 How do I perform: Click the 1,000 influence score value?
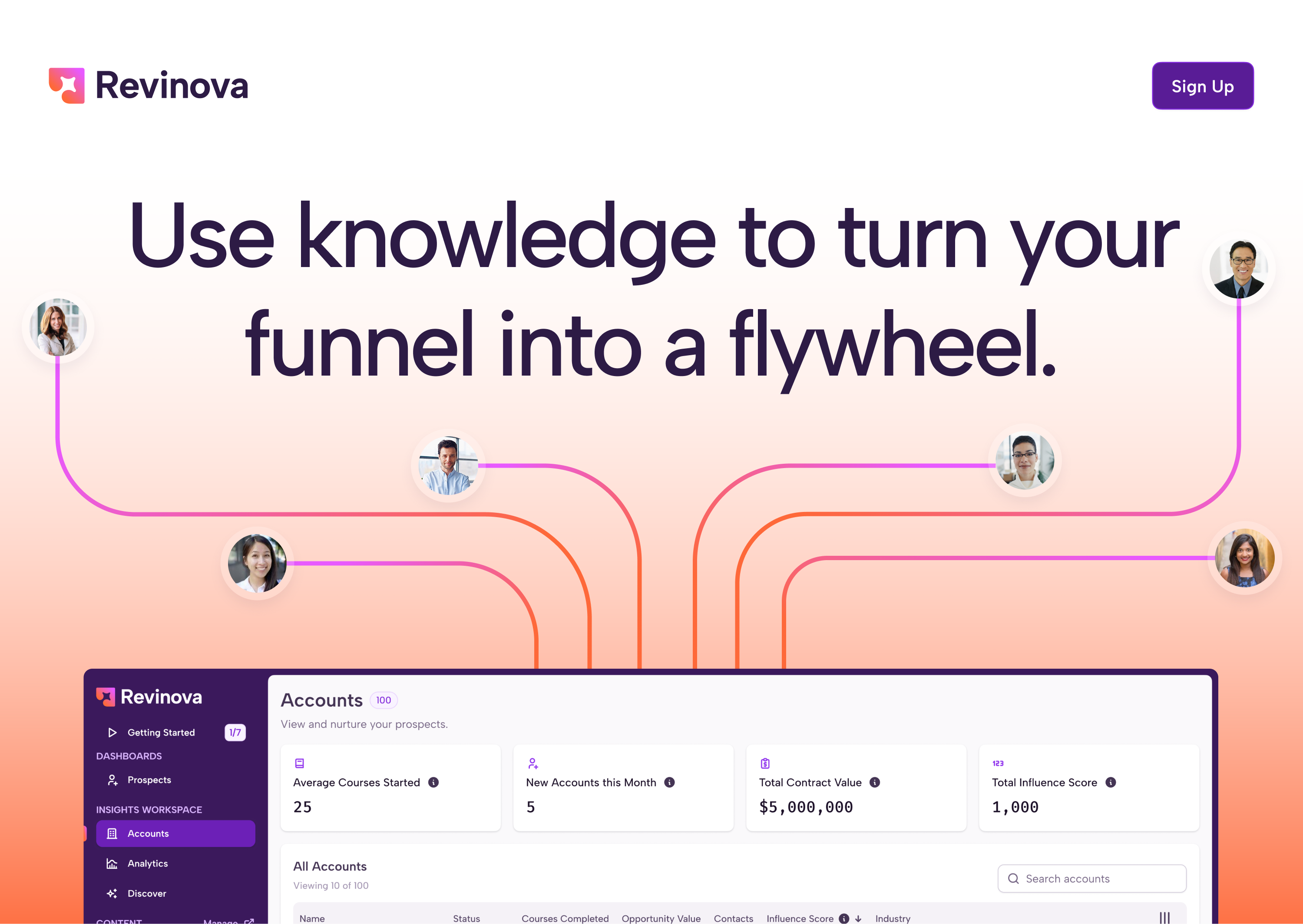(1015, 807)
